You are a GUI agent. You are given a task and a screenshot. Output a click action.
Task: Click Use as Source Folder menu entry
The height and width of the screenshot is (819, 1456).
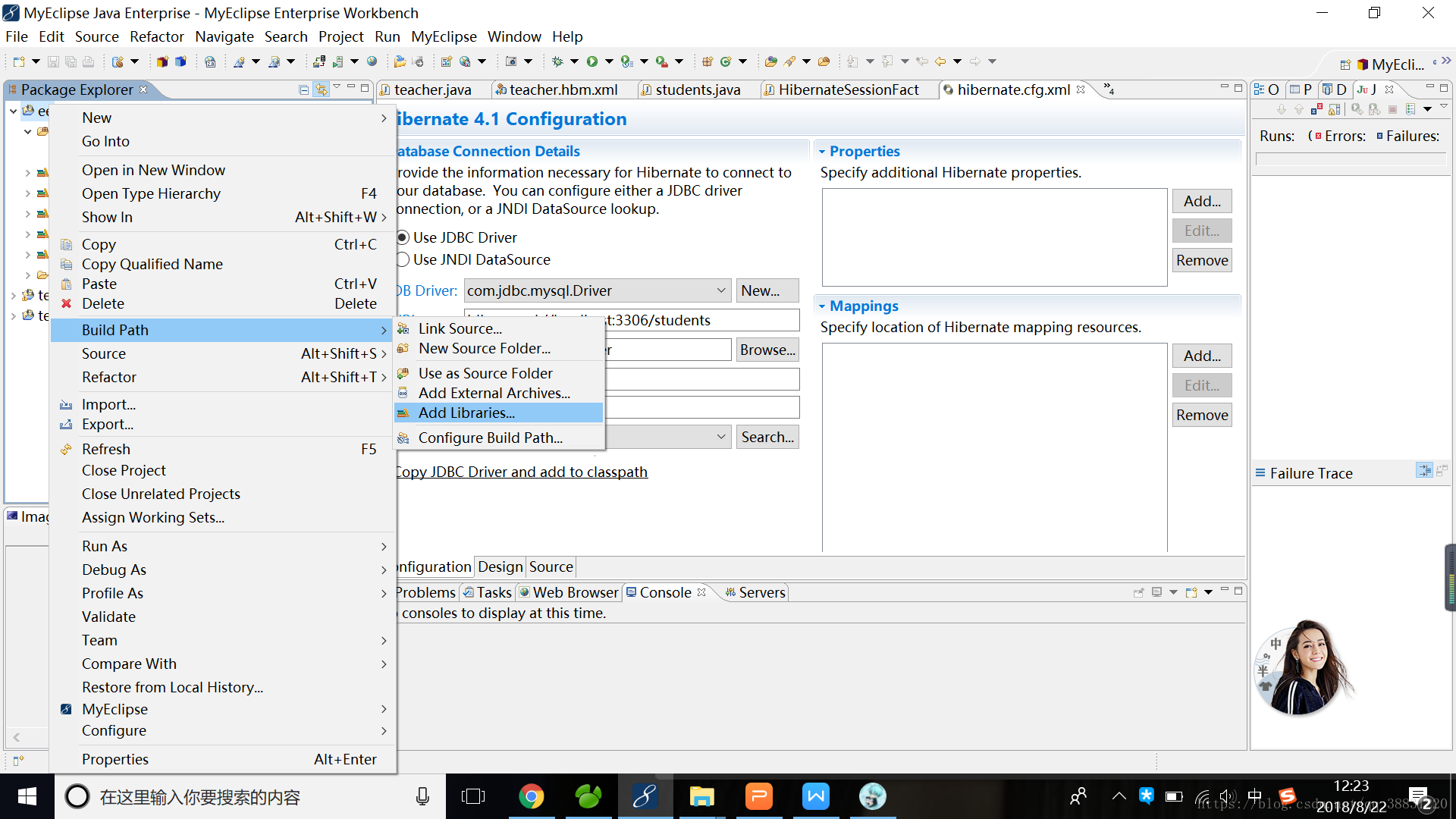pyautogui.click(x=499, y=373)
